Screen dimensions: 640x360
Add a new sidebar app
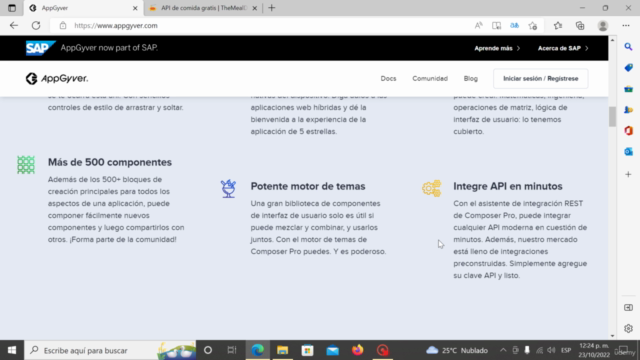(628, 174)
